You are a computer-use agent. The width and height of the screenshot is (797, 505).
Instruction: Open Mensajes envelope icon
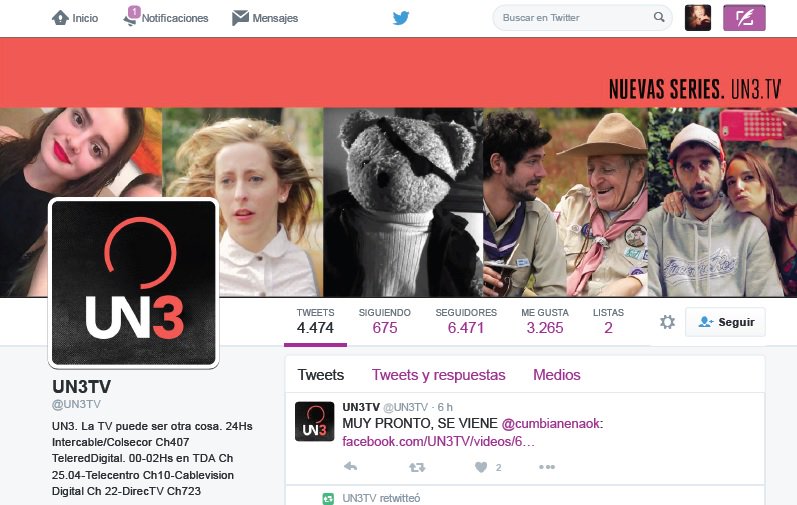(x=240, y=18)
